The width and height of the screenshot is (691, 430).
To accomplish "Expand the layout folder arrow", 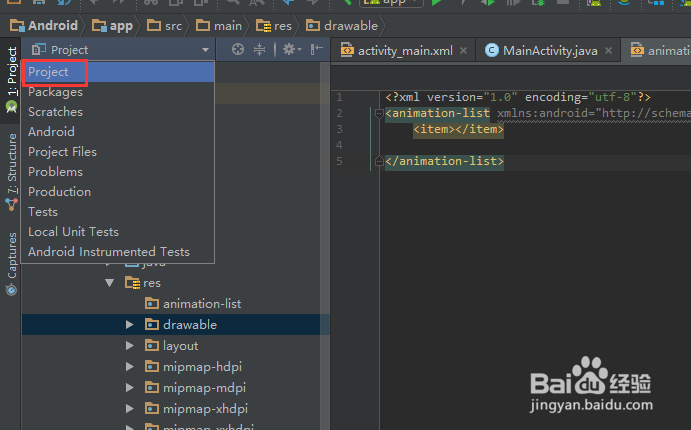I will click(x=130, y=345).
